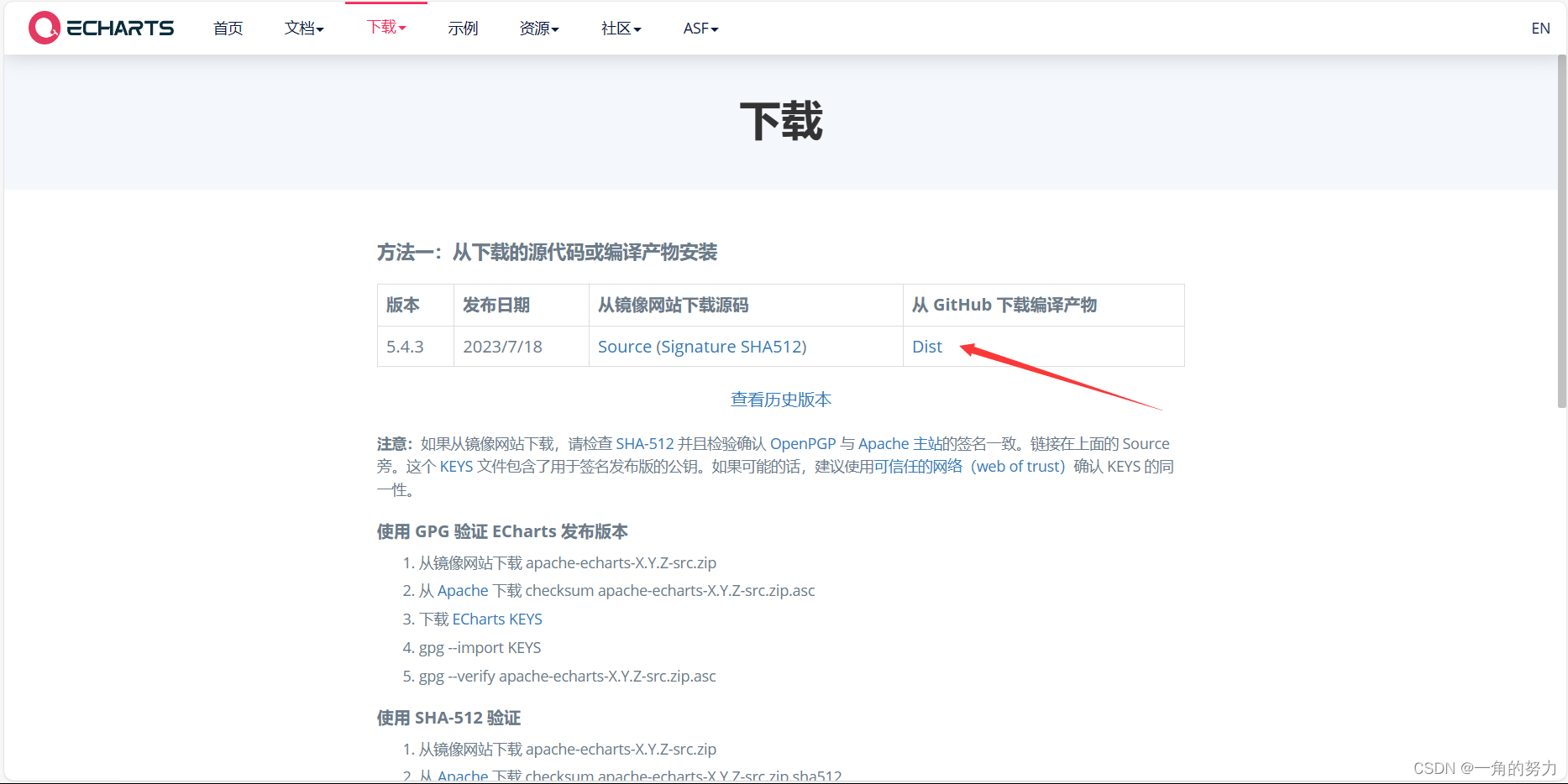Viewport: 1568px width, 784px height.
Task: Select the 示例 navigation item
Action: pyautogui.click(x=463, y=28)
